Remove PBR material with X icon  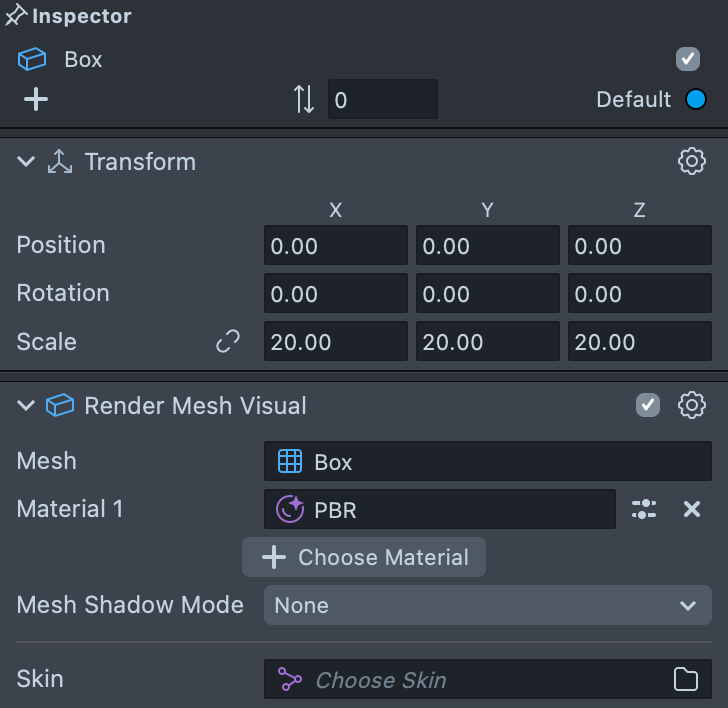pyautogui.click(x=692, y=509)
